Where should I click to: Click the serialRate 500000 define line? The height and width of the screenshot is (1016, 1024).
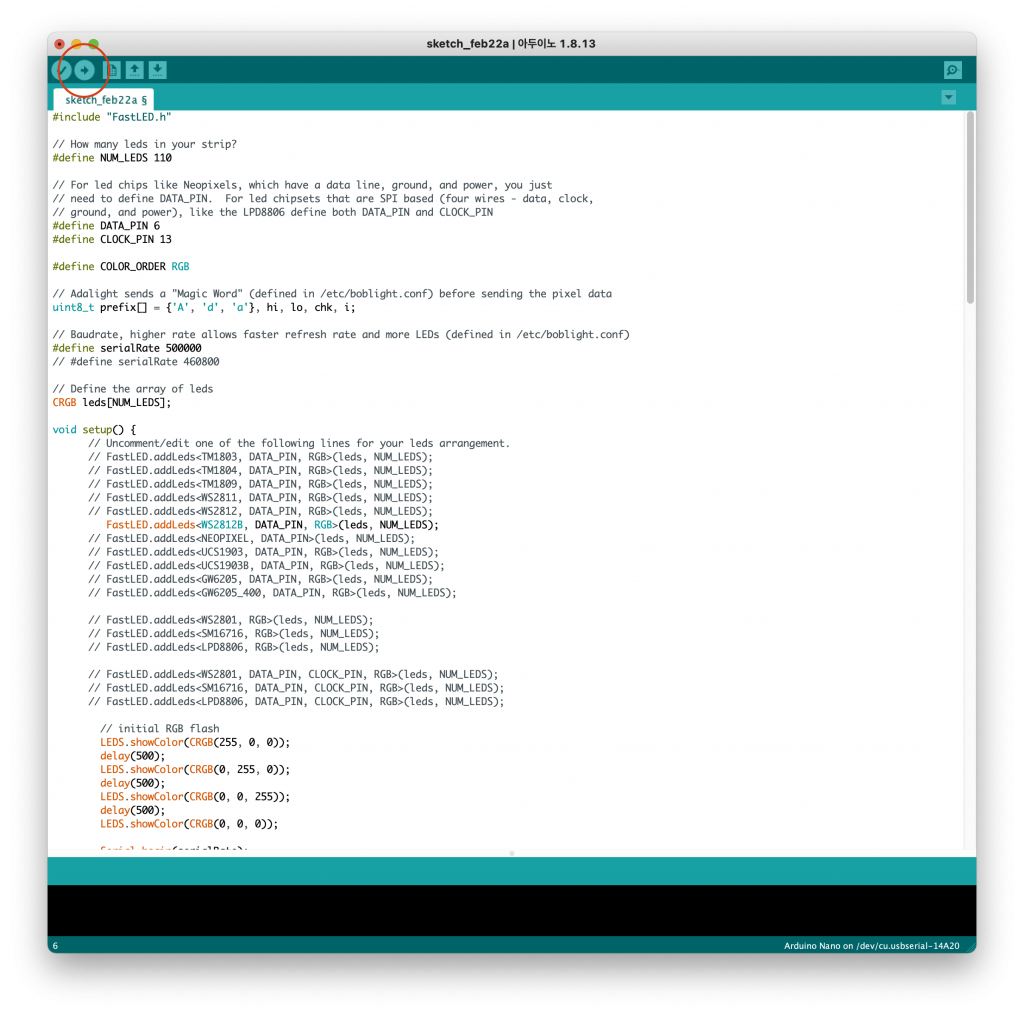(x=127, y=348)
